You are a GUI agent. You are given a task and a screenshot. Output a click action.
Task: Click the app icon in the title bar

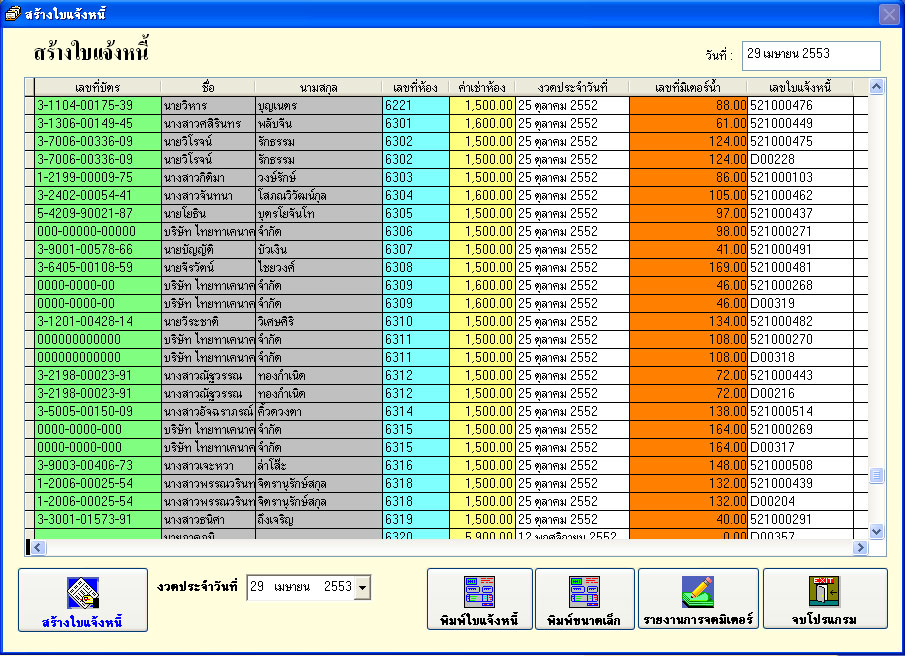point(12,13)
